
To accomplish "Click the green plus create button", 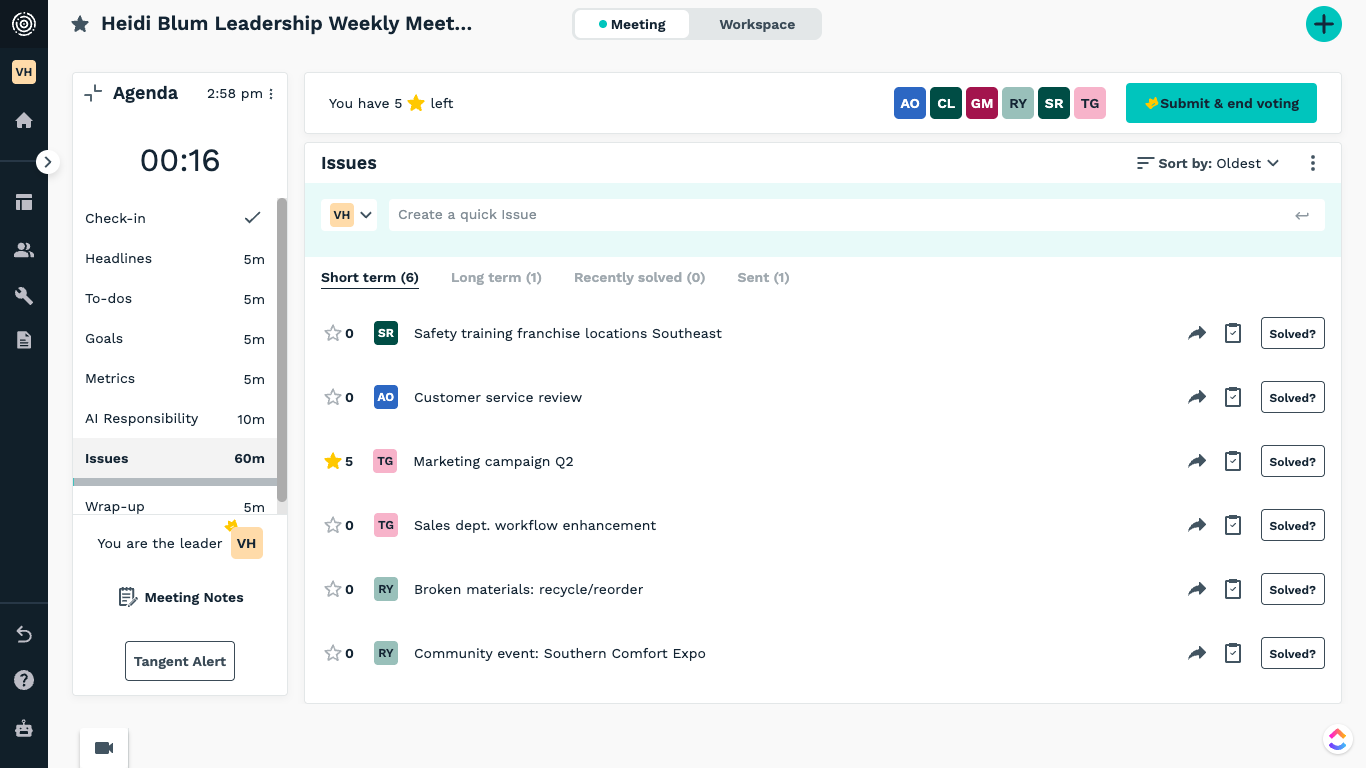I will click(x=1324, y=24).
